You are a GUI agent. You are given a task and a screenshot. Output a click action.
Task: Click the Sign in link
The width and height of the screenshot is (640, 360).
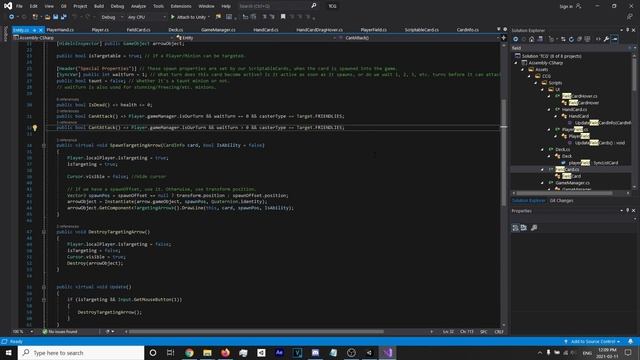(566, 6)
